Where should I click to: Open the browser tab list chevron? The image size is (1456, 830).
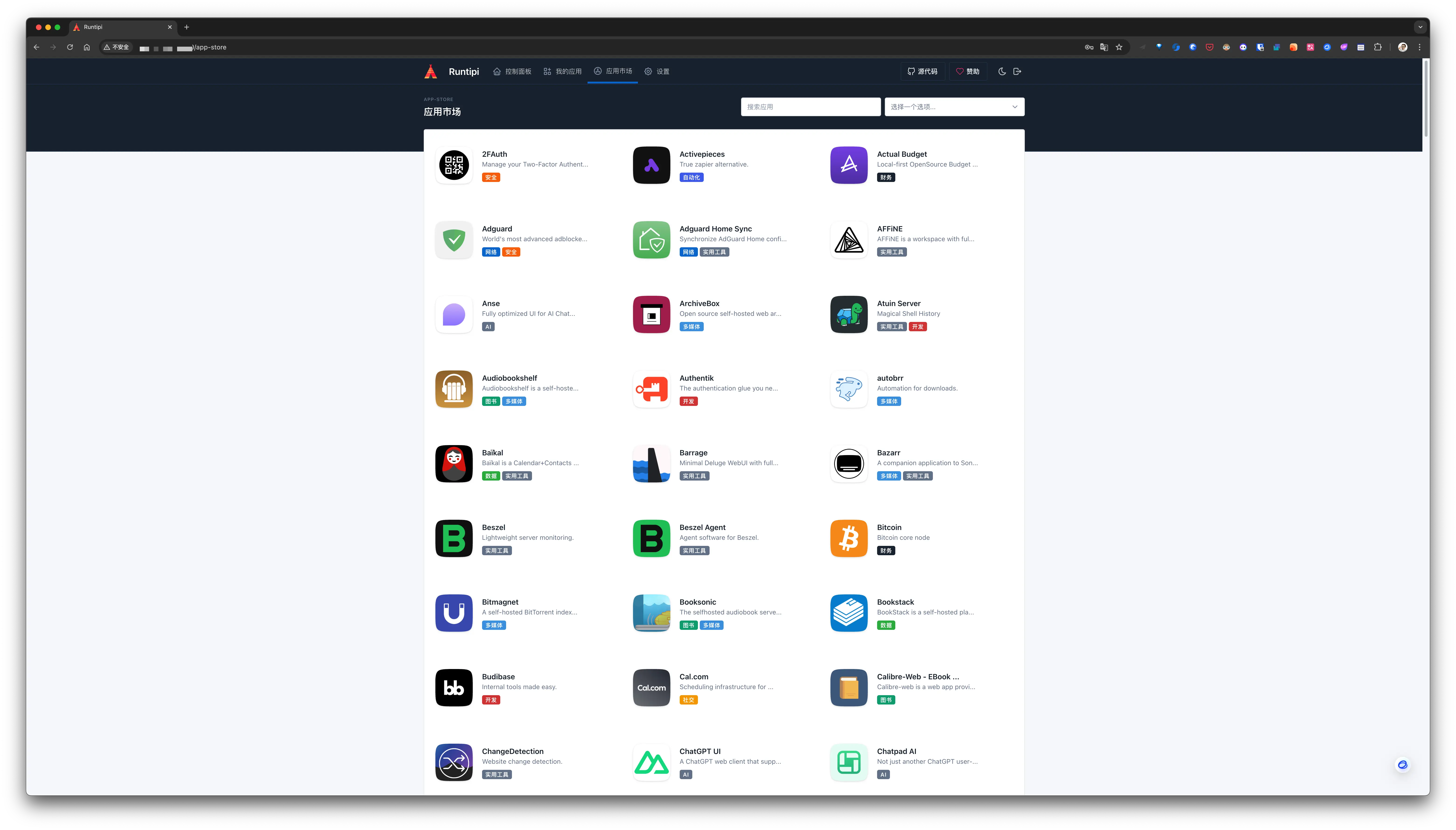pyautogui.click(x=1420, y=27)
